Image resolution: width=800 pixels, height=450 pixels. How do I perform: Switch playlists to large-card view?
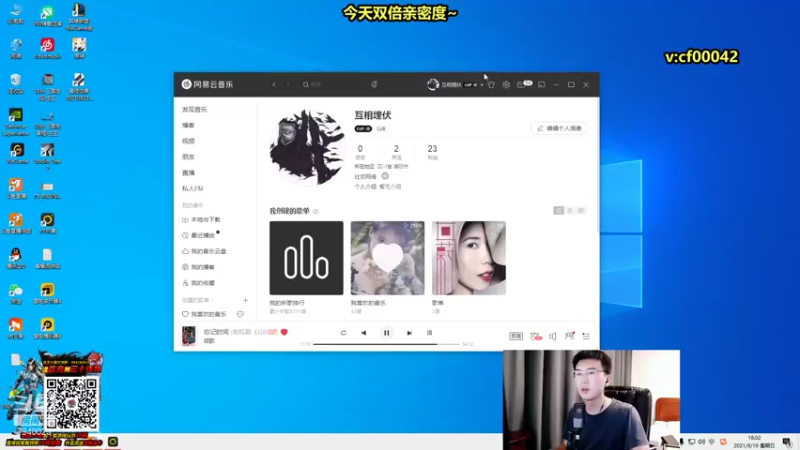559,211
